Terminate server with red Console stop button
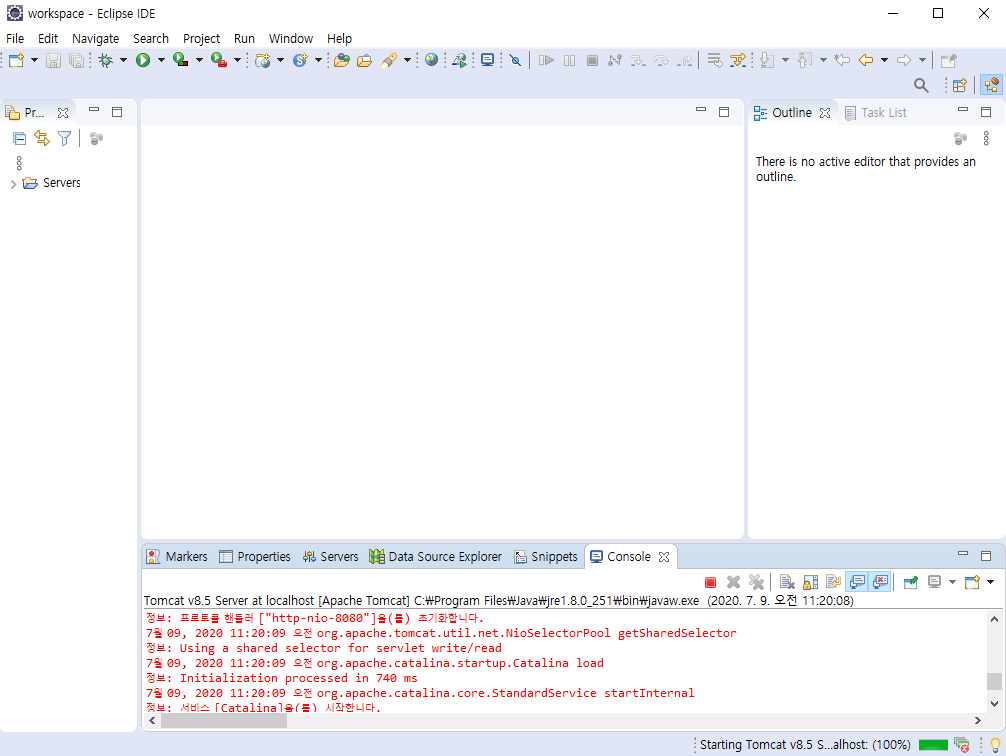1006x756 pixels. tap(710, 582)
